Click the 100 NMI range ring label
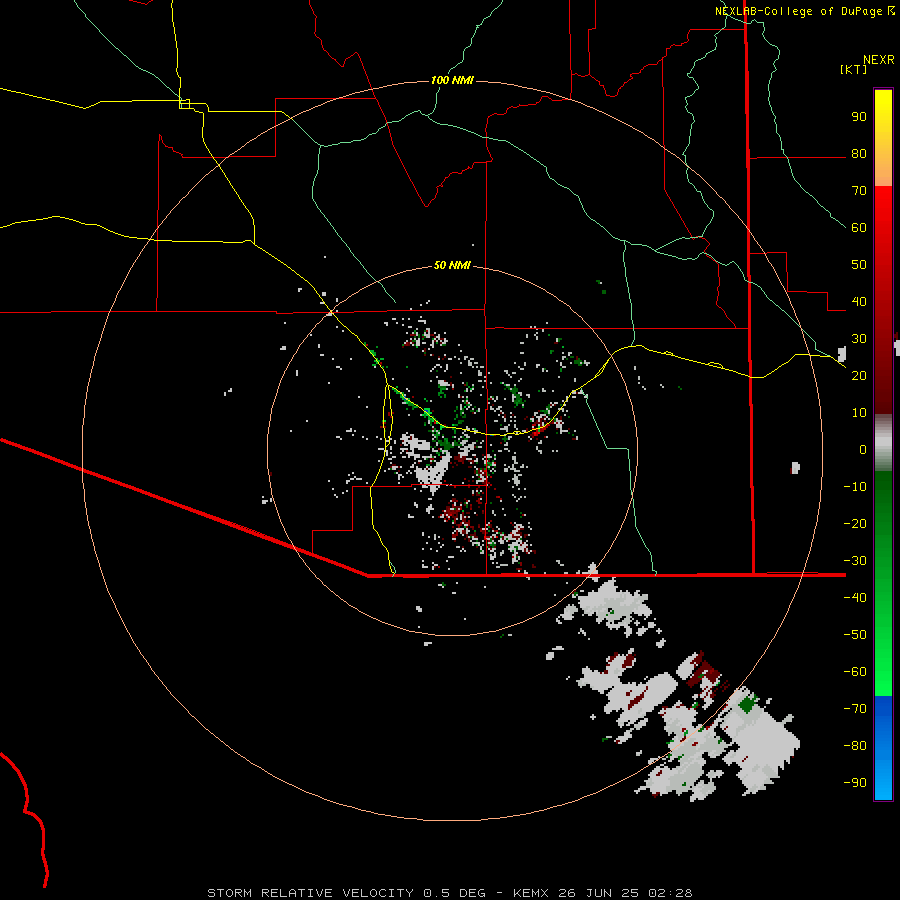The height and width of the screenshot is (900, 900). pos(452,80)
